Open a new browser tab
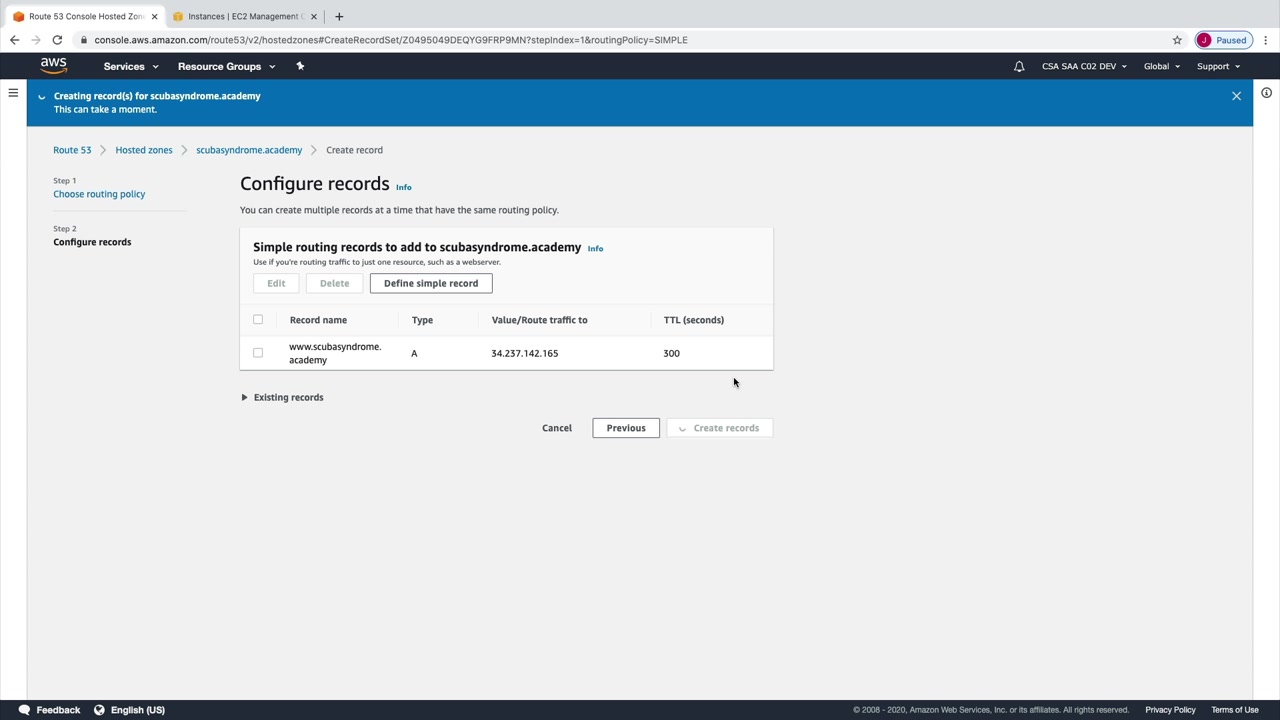Viewport: 1280px width, 720px height. 339,16
